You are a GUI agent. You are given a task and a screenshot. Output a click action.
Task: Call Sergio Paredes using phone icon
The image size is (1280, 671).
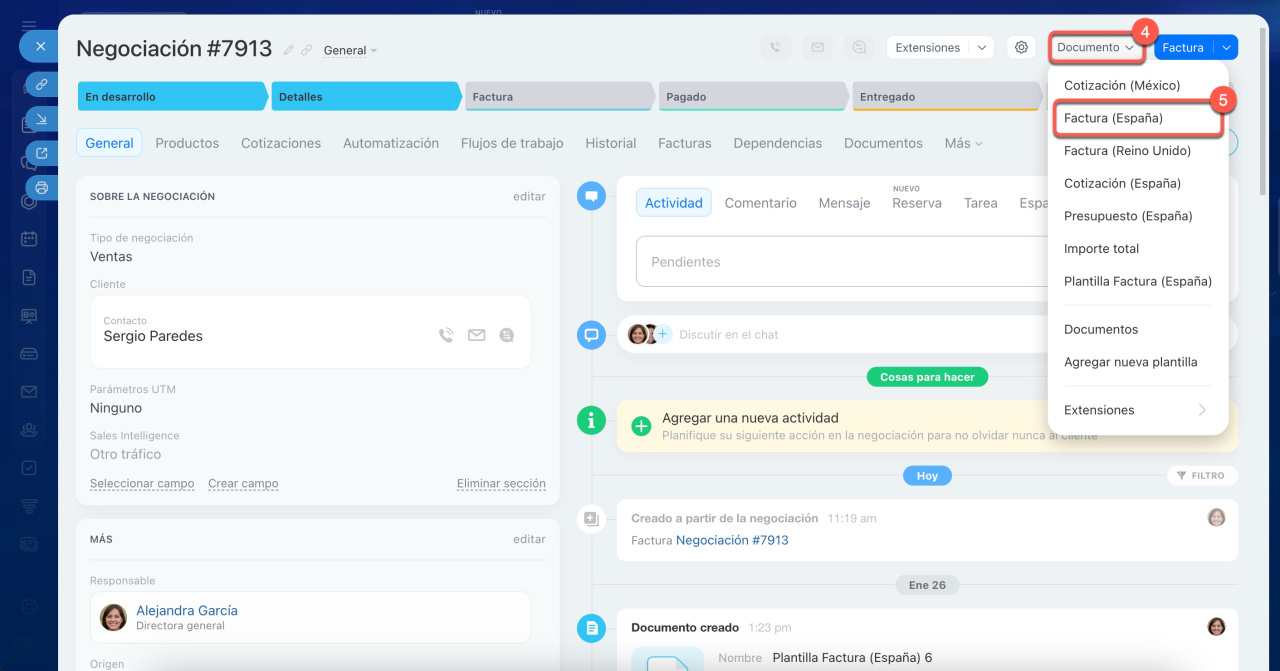(446, 336)
